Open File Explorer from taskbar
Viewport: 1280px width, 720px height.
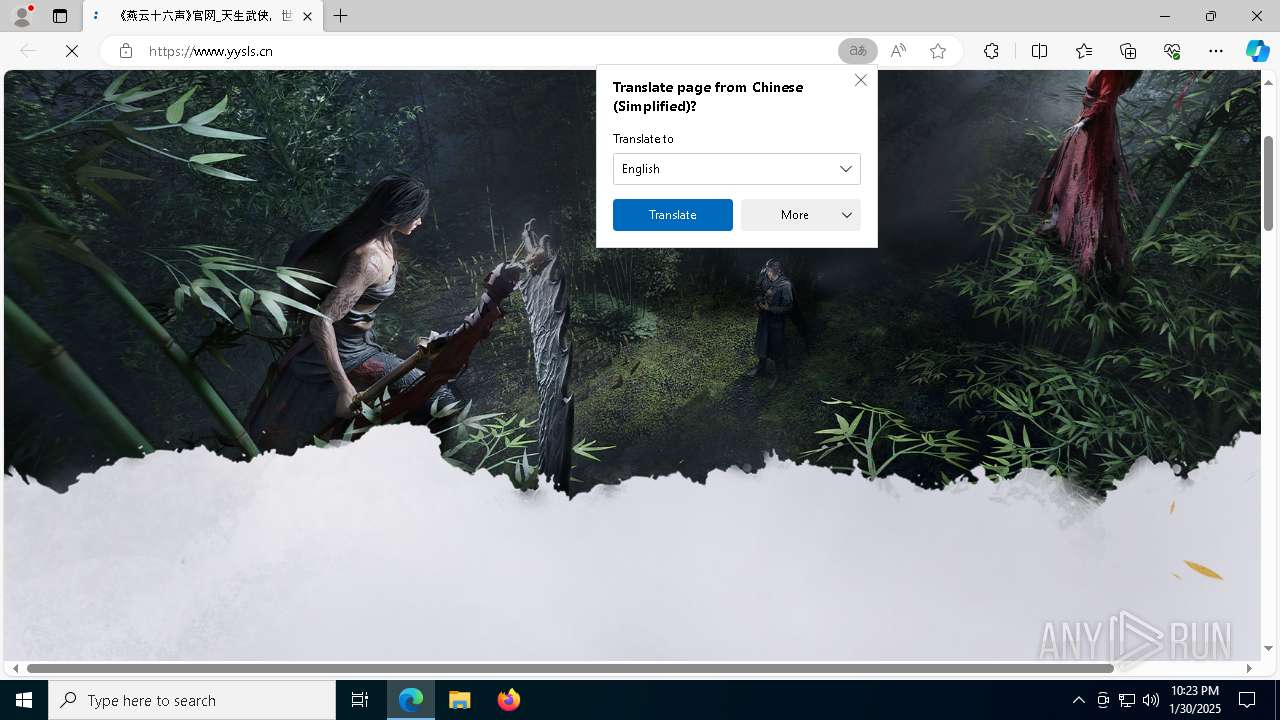tap(460, 700)
